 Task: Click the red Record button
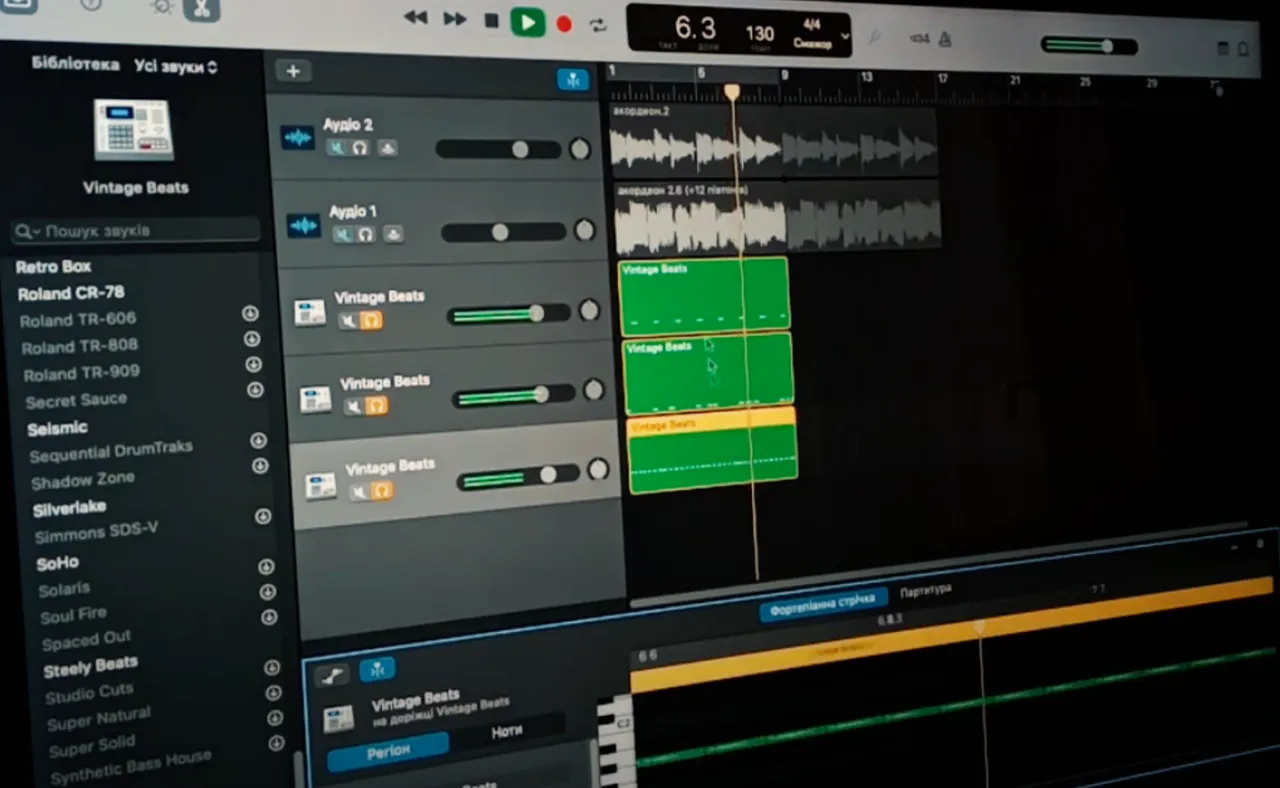point(564,24)
